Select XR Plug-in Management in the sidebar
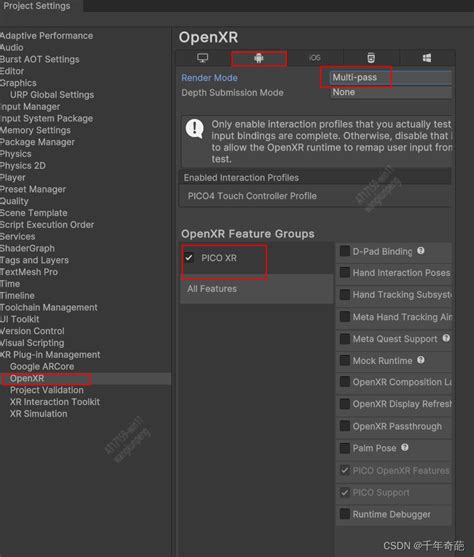Viewport: 474px width, 557px height. pos(50,355)
